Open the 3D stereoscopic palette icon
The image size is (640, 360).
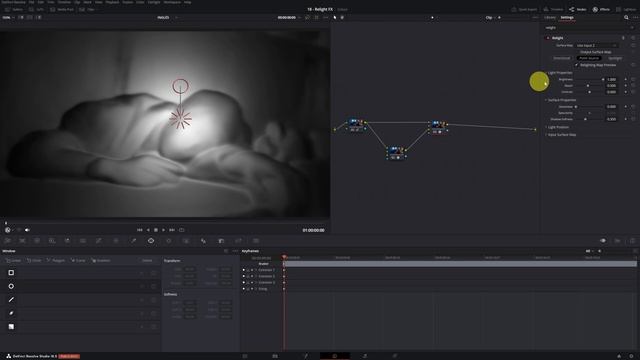point(256,241)
